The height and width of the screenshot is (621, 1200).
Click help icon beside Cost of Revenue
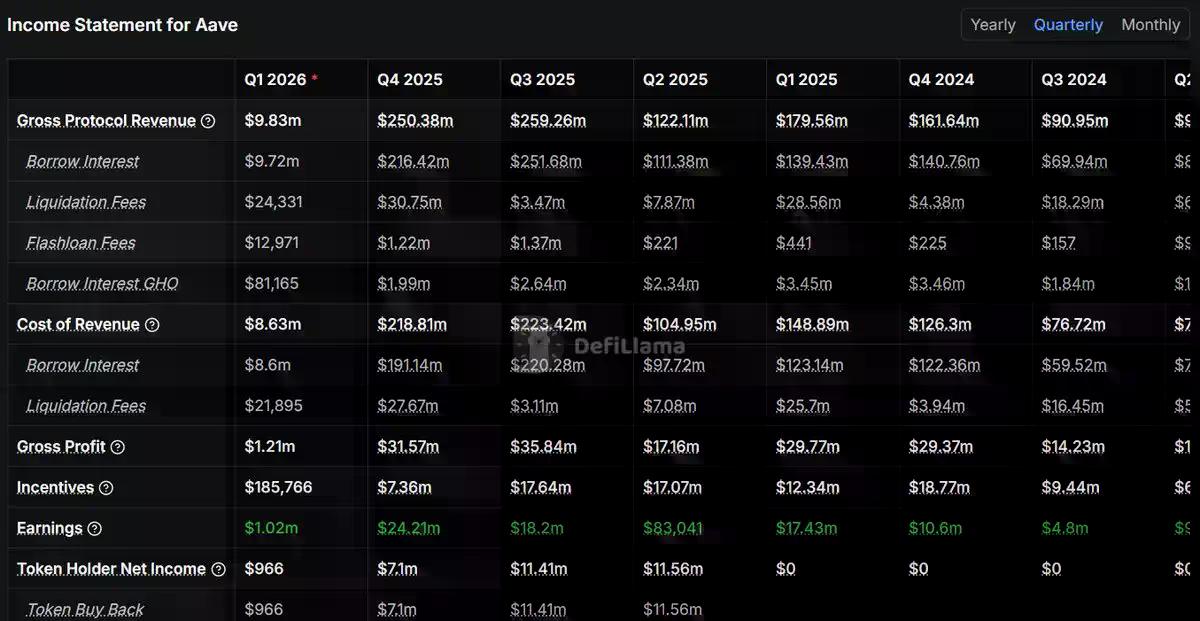pos(152,325)
